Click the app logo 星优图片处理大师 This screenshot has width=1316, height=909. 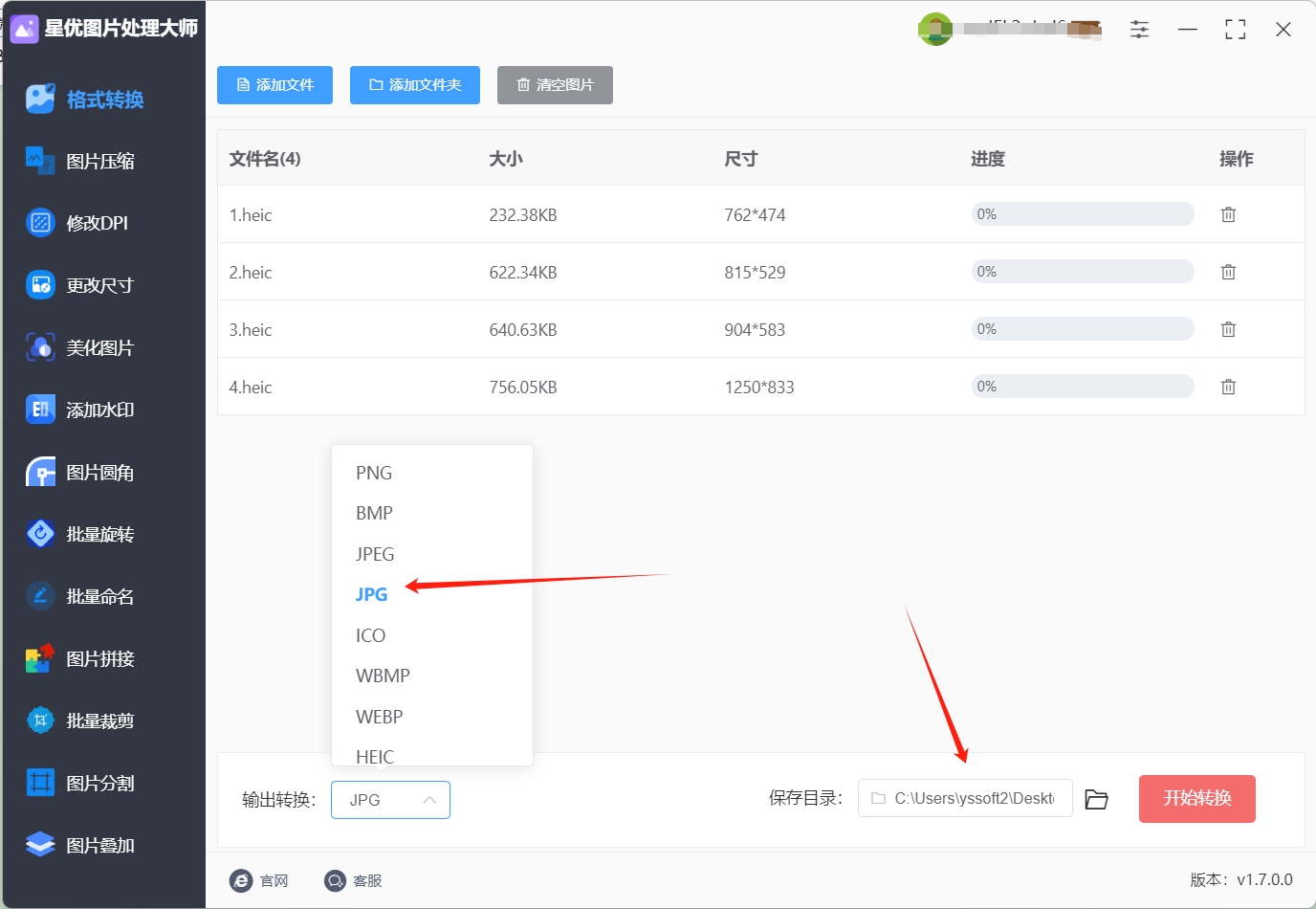coord(103,29)
